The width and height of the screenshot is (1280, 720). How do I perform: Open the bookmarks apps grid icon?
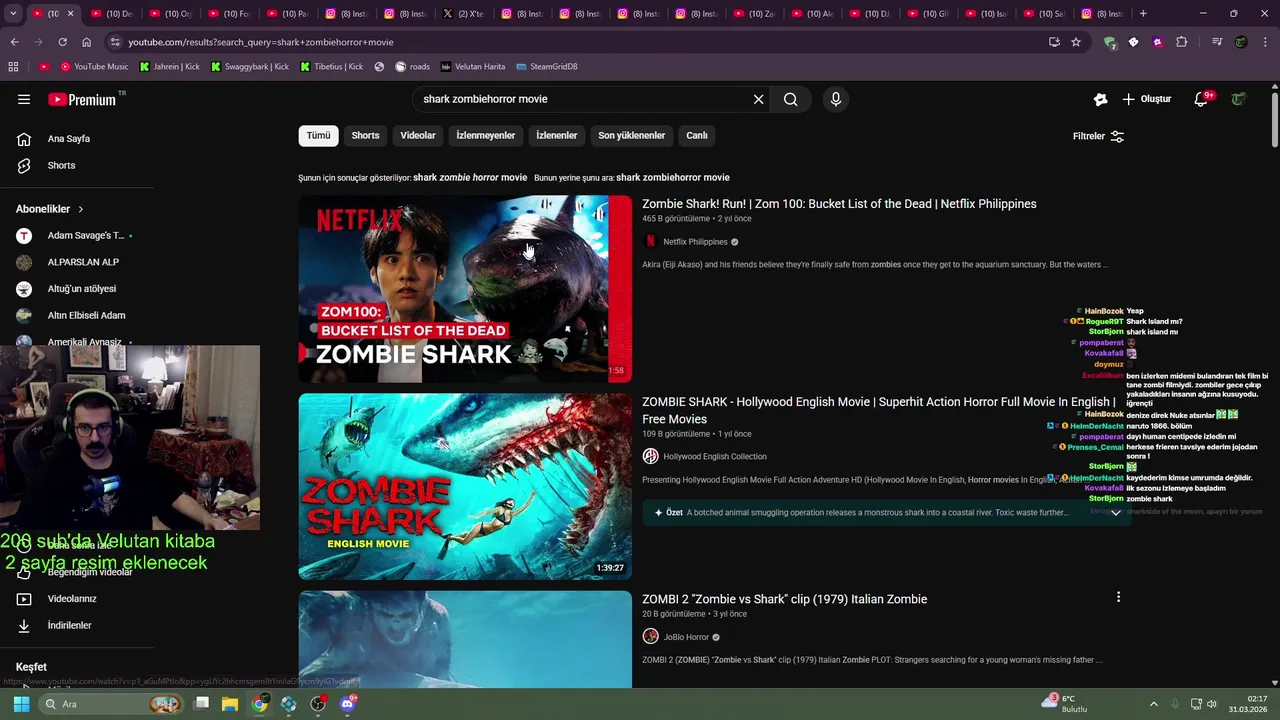[13, 67]
